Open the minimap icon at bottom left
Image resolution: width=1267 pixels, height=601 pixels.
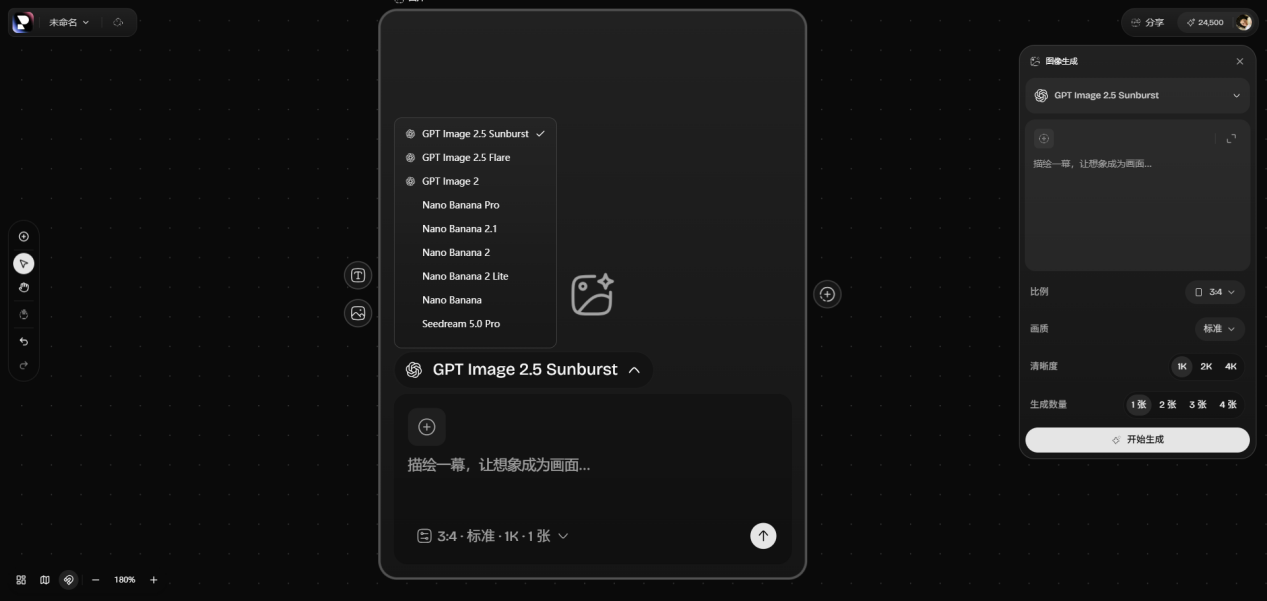pyautogui.click(x=45, y=580)
